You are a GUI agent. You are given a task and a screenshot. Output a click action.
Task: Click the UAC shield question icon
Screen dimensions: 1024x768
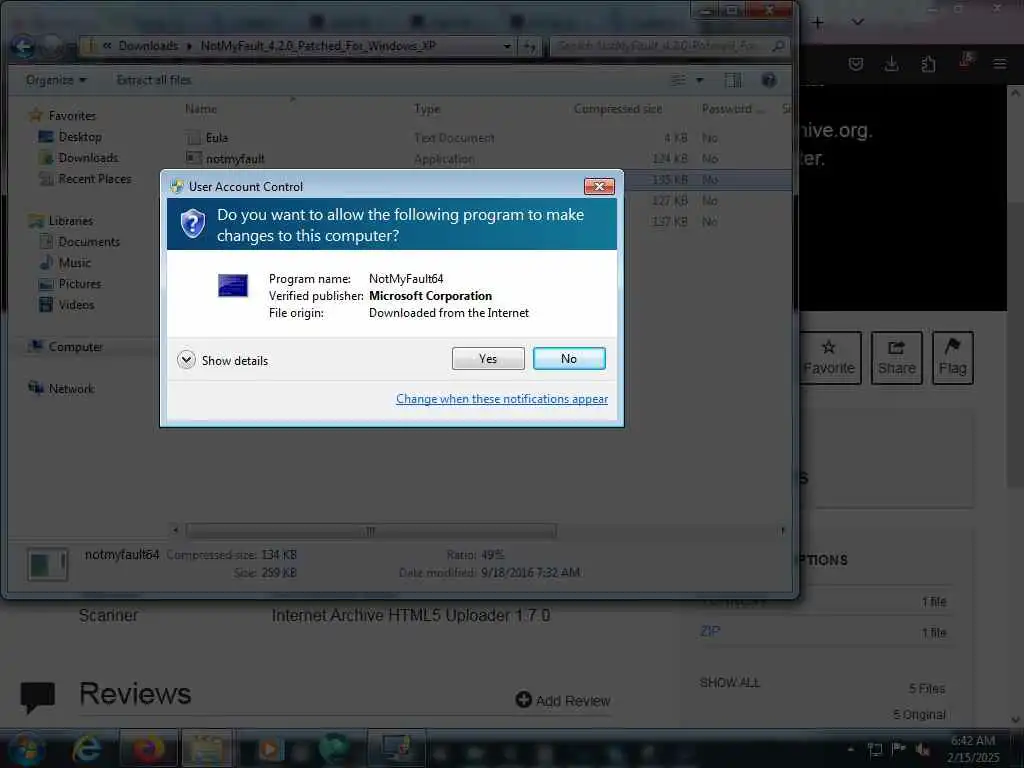pyautogui.click(x=193, y=224)
